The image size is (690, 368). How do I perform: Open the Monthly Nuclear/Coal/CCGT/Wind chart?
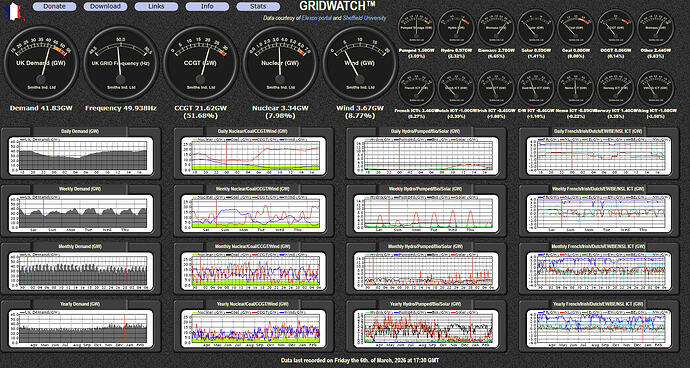click(x=253, y=270)
